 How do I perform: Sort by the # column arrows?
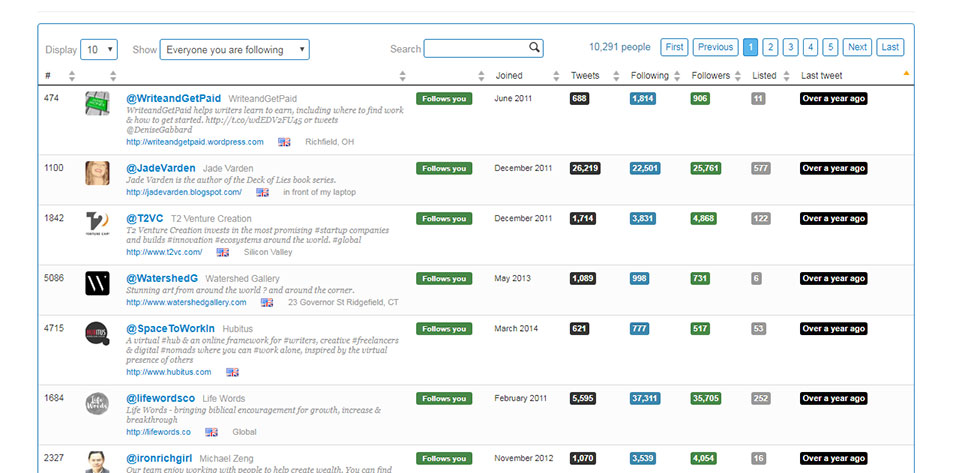[72, 76]
